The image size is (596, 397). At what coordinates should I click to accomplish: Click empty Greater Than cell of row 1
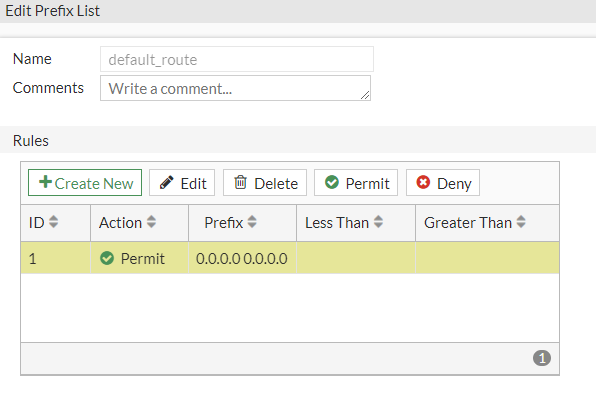click(487, 258)
